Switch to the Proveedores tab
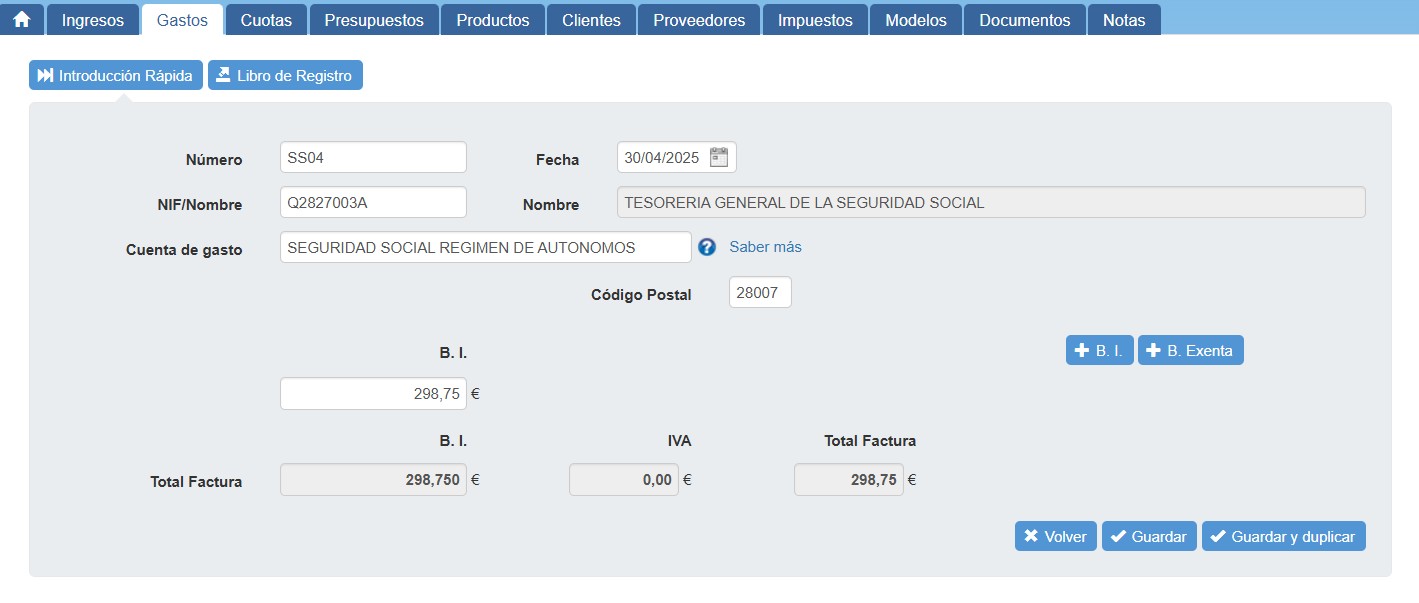This screenshot has width=1419, height=603. [x=699, y=20]
